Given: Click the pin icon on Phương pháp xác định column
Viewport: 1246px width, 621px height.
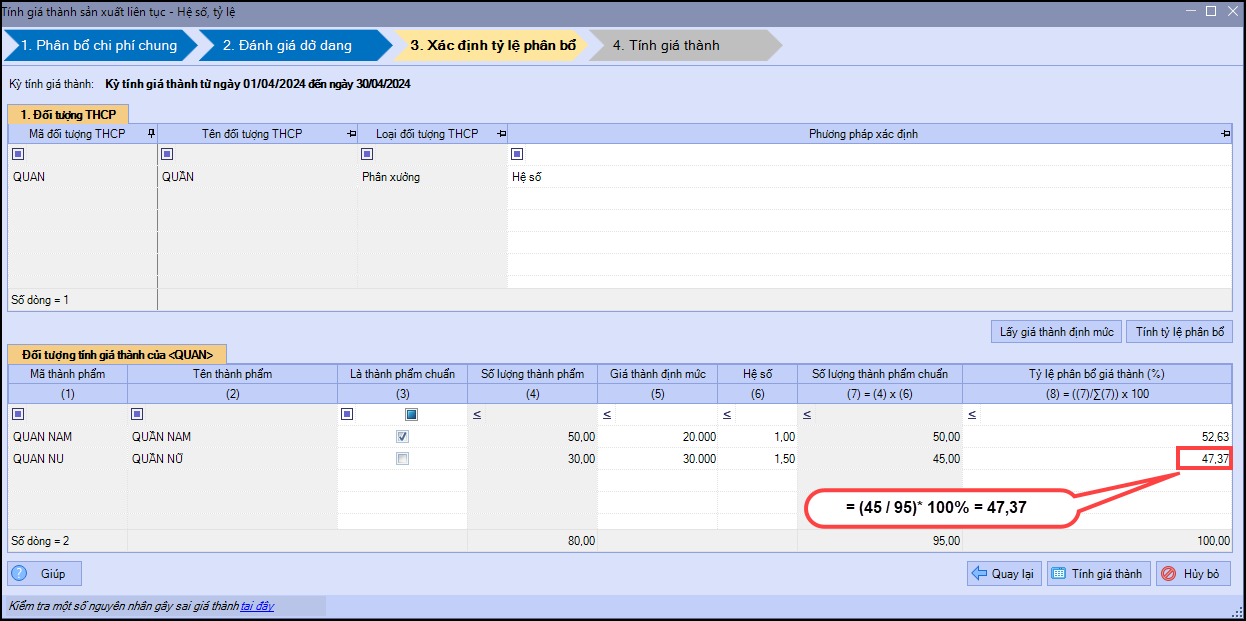Looking at the screenshot, I should (1225, 134).
